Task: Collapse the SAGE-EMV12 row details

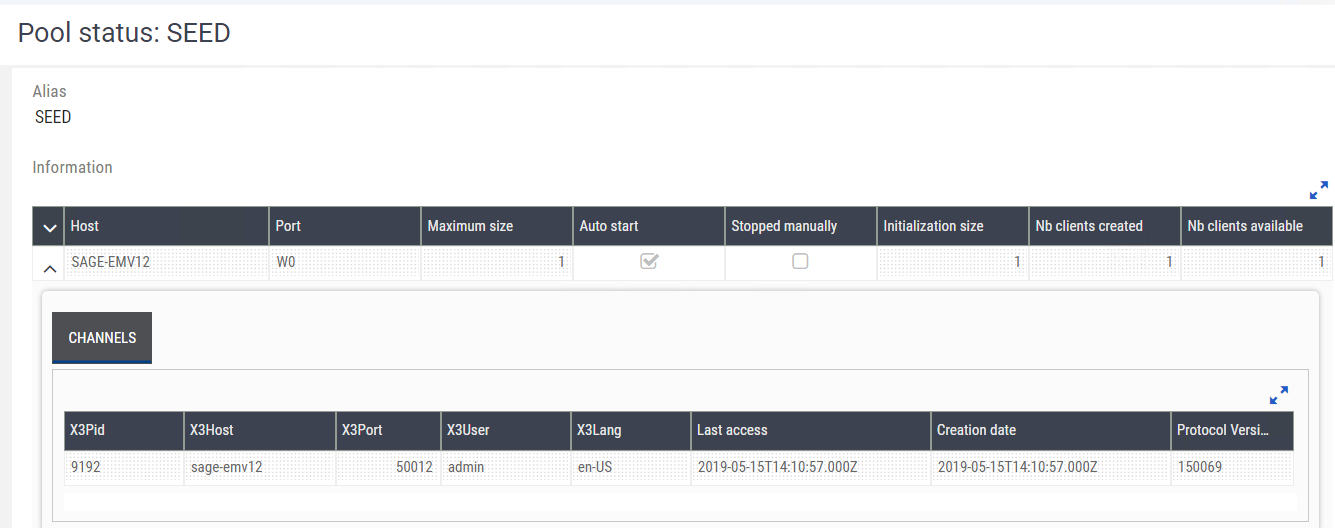Action: (x=49, y=269)
